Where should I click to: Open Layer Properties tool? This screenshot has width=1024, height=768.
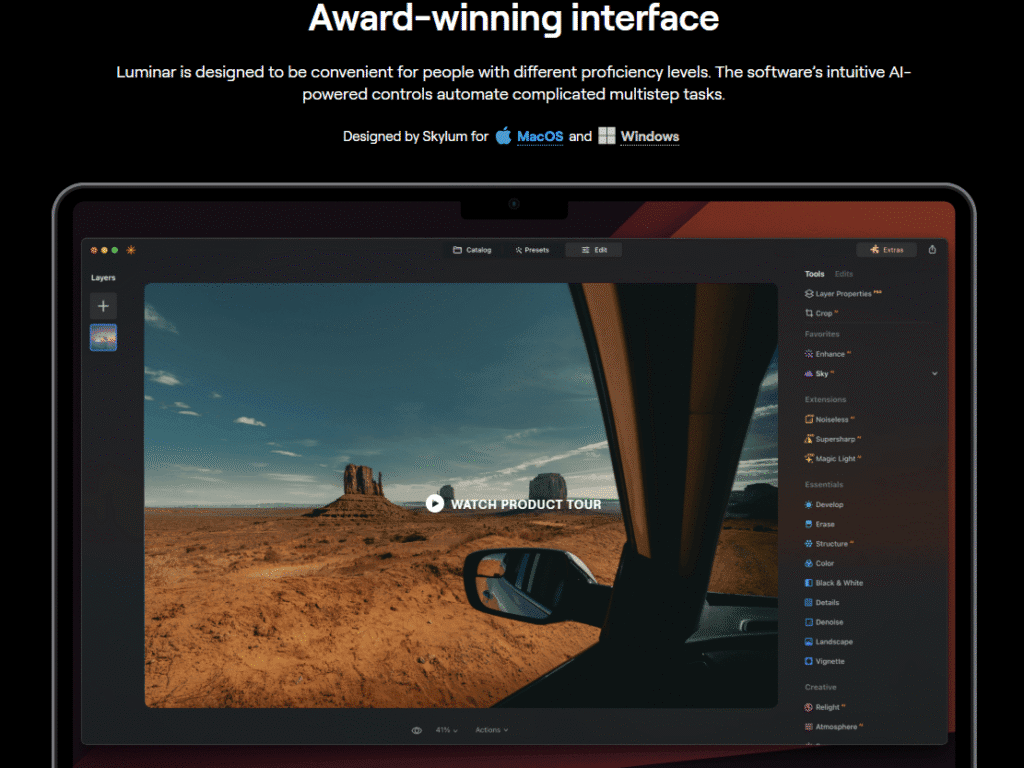point(843,294)
